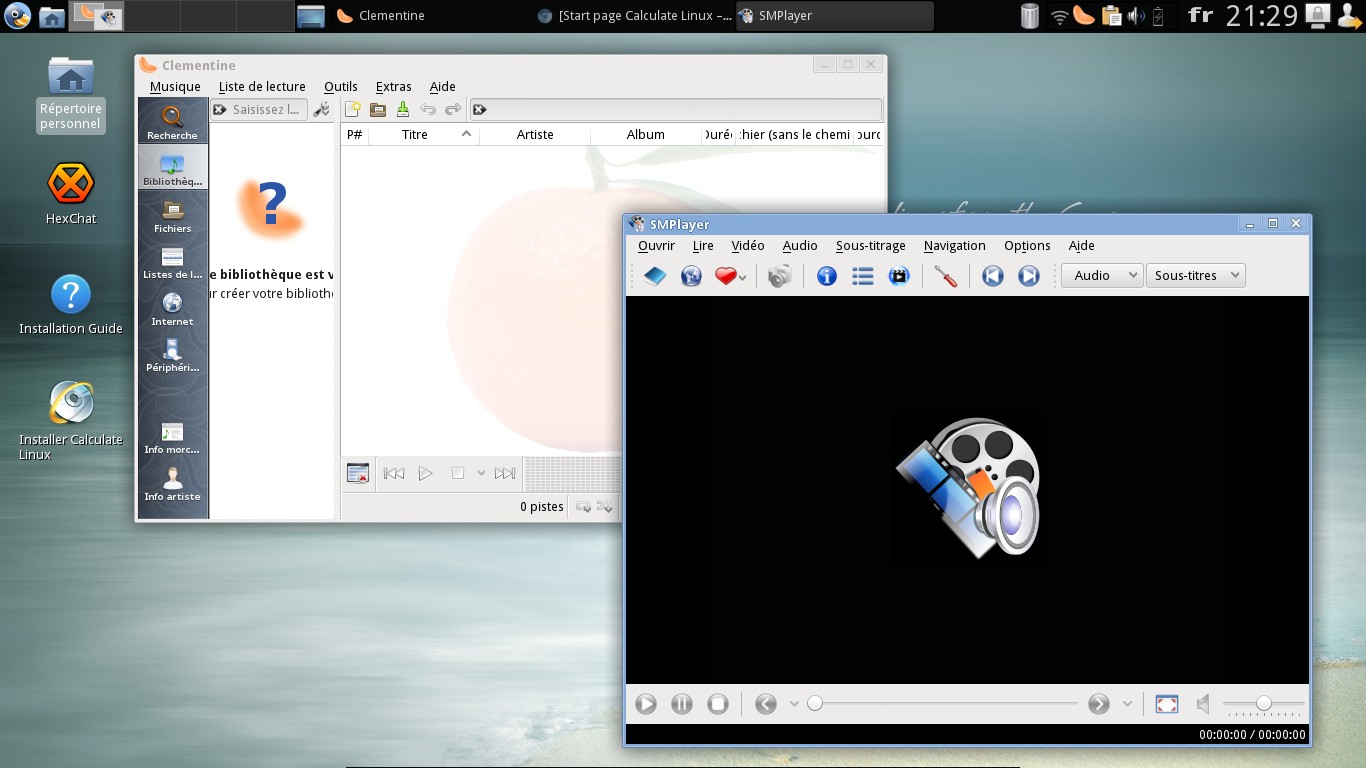This screenshot has height=768, width=1366.
Task: Click the redo arrow in Clementine playlist toolbar
Action: [x=453, y=110]
